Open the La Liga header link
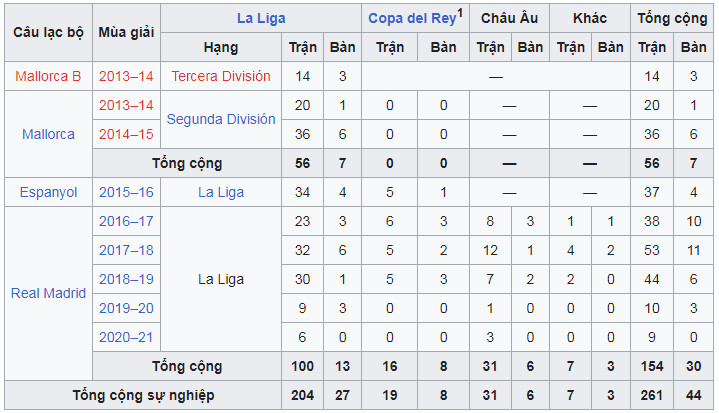 point(260,18)
